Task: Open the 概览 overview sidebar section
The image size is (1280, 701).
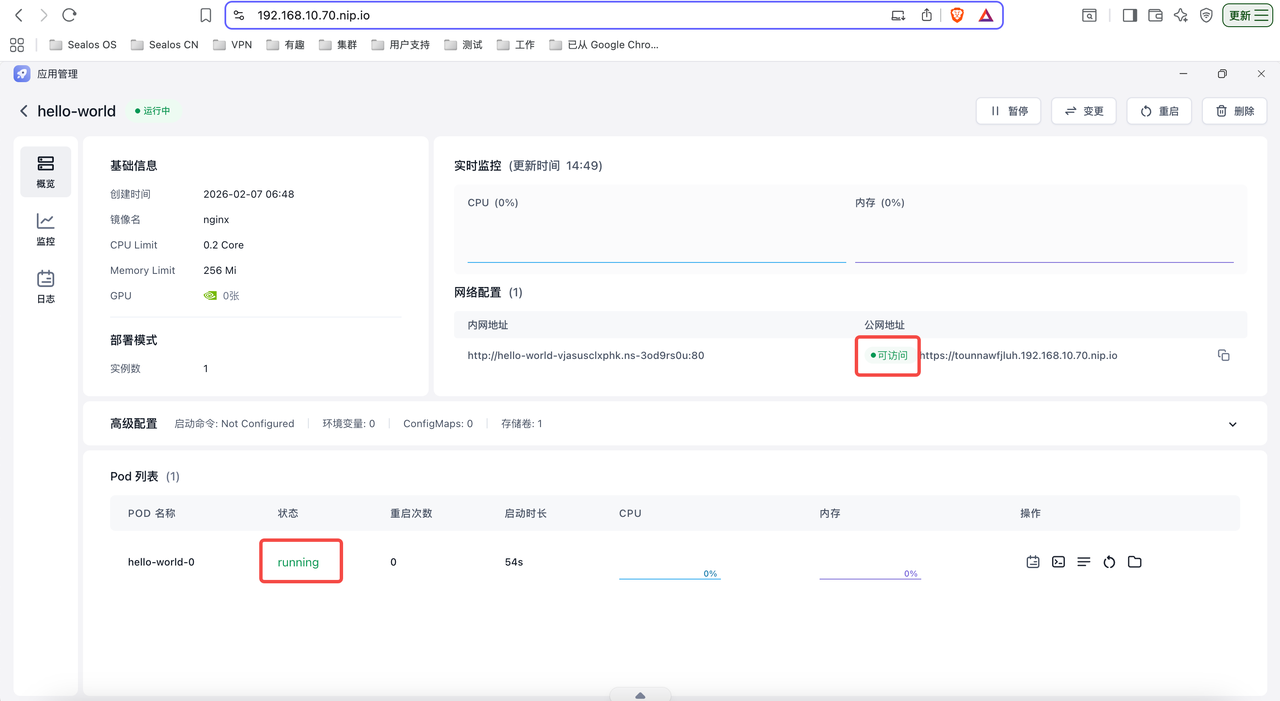Action: [45, 172]
